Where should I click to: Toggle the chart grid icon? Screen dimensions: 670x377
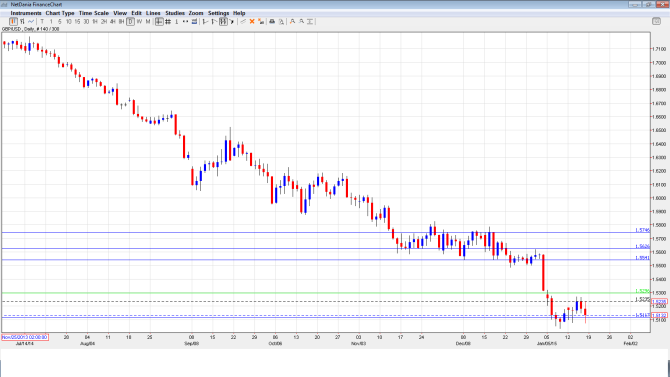tap(168, 21)
